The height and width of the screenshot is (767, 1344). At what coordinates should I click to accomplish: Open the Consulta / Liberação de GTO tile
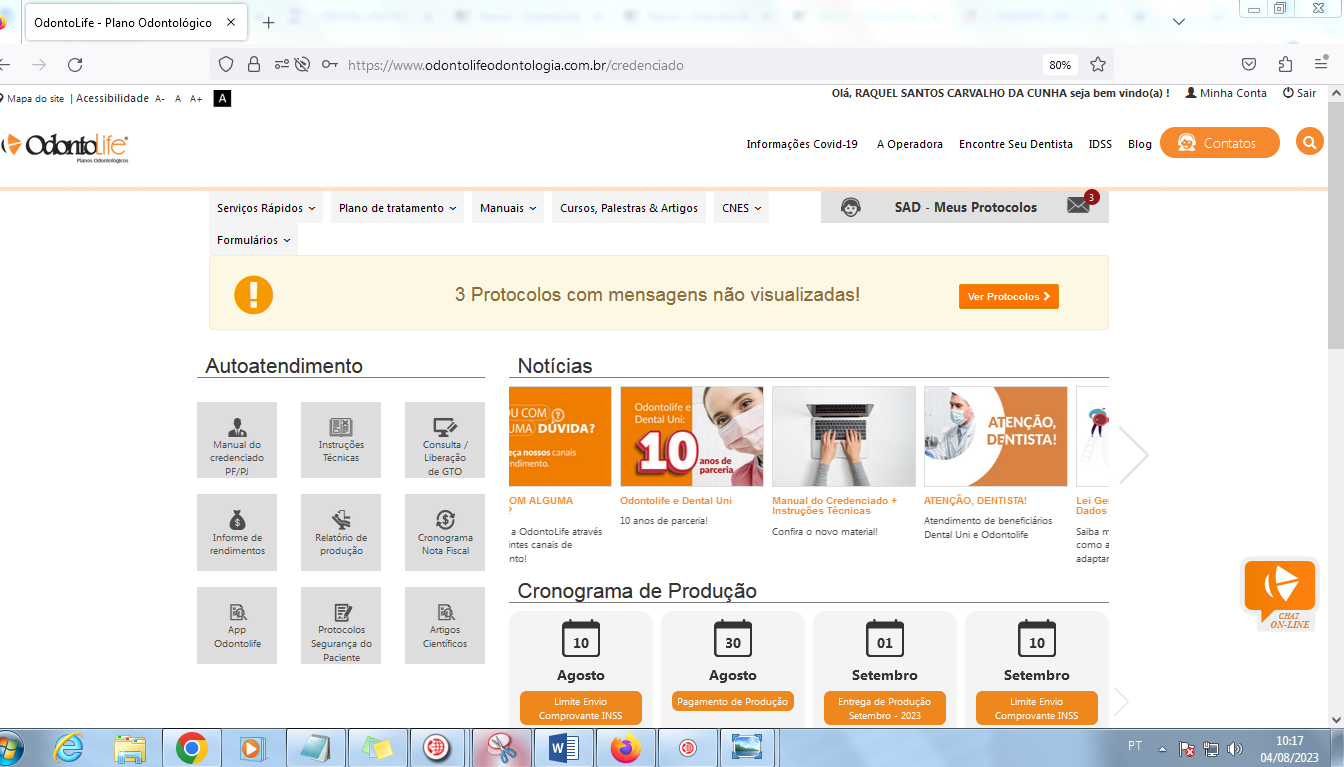[445, 440]
